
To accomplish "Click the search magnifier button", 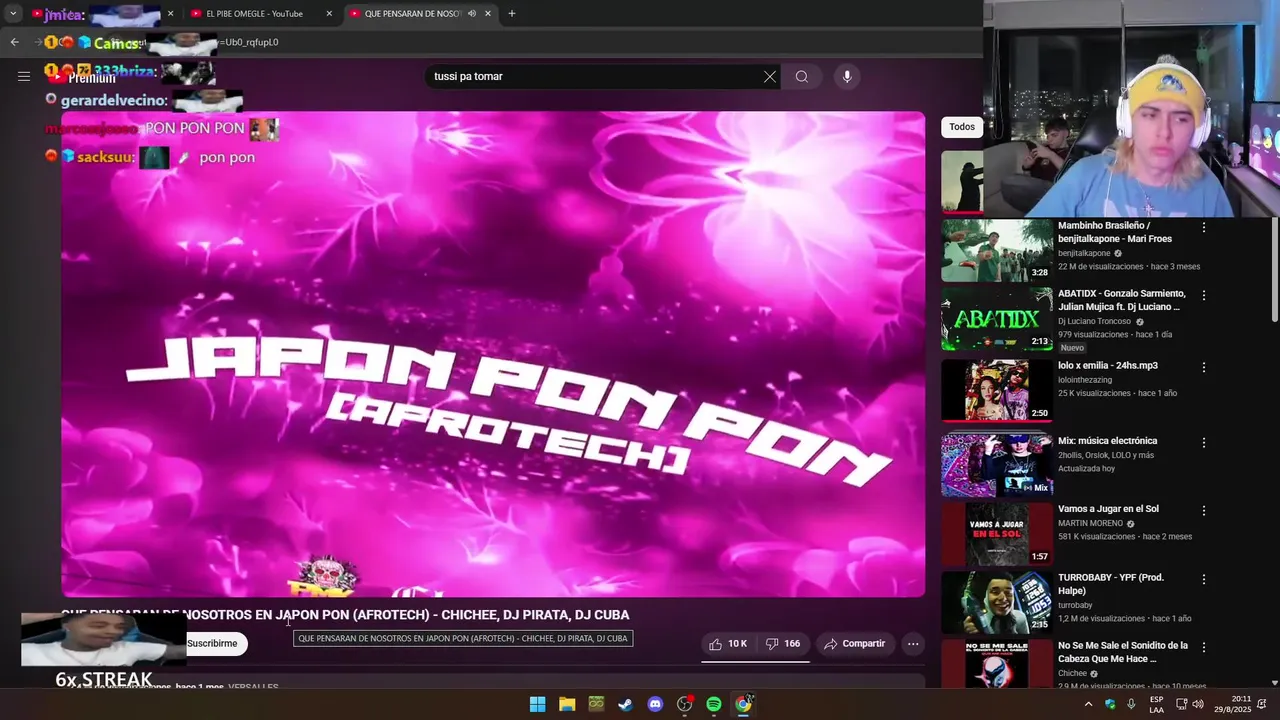I will 802,77.
